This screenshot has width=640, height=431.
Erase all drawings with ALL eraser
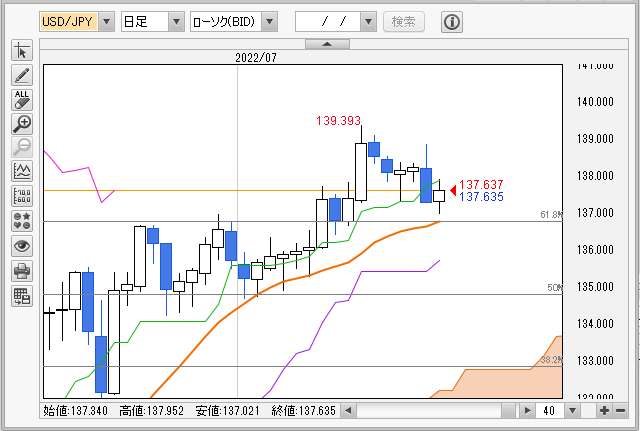point(22,100)
